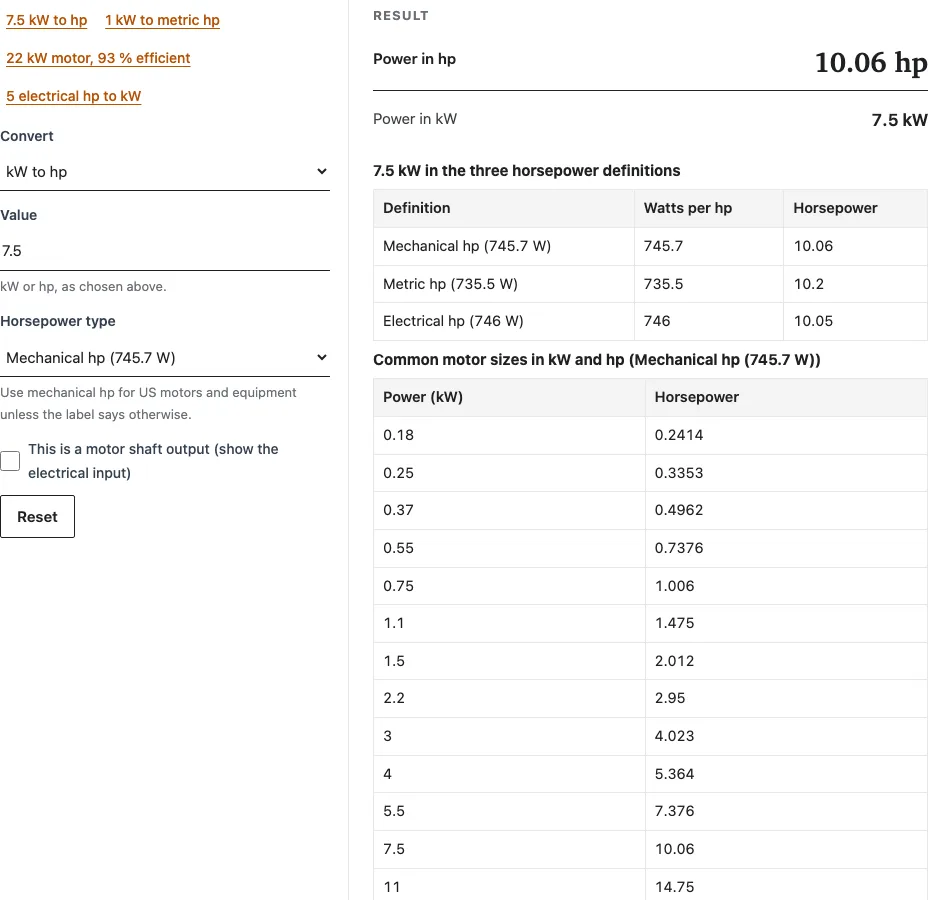Enable the motor shaft output checkbox

[x=10, y=461]
